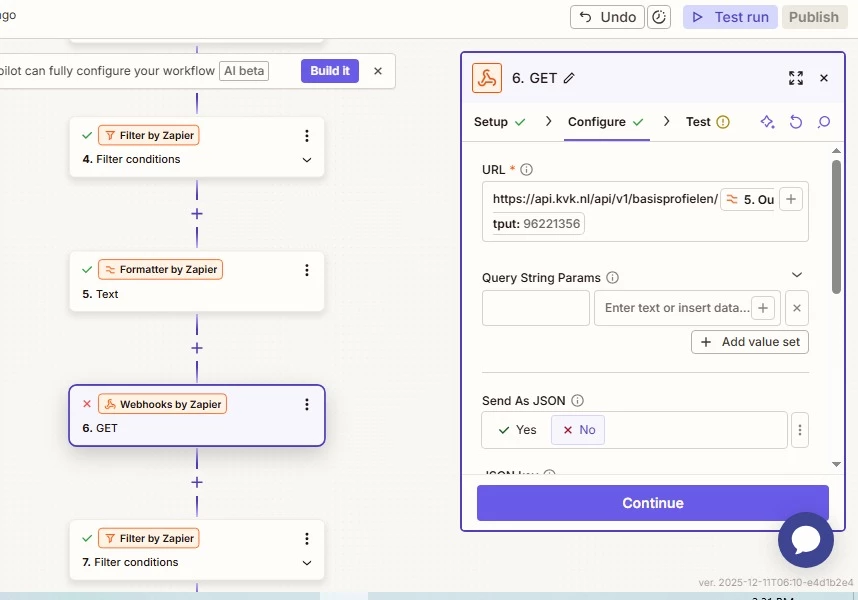The height and width of the screenshot is (600, 858).
Task: Click the Webhooks app icon in panel header
Action: point(487,78)
